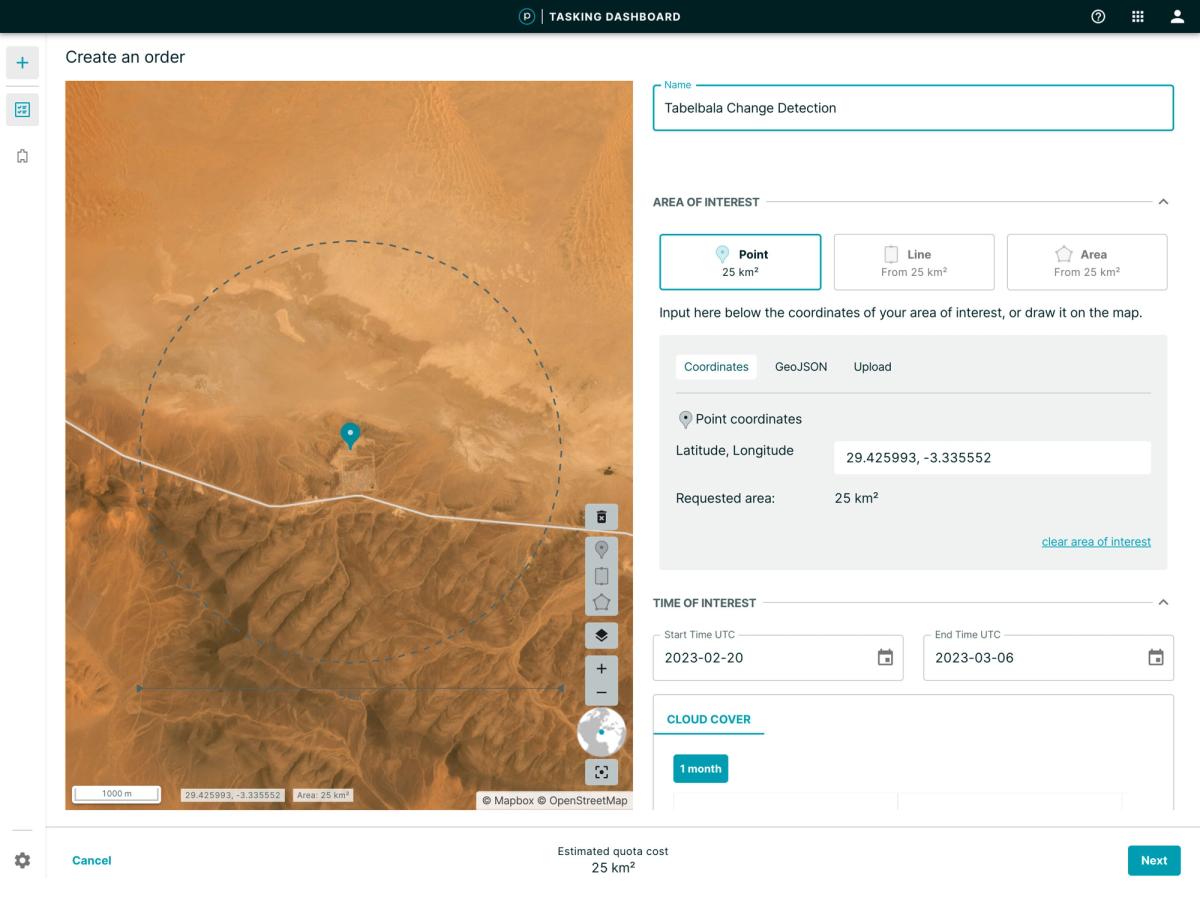Center the map with the focus icon
Image resolution: width=1200 pixels, height=900 pixels.
(601, 772)
